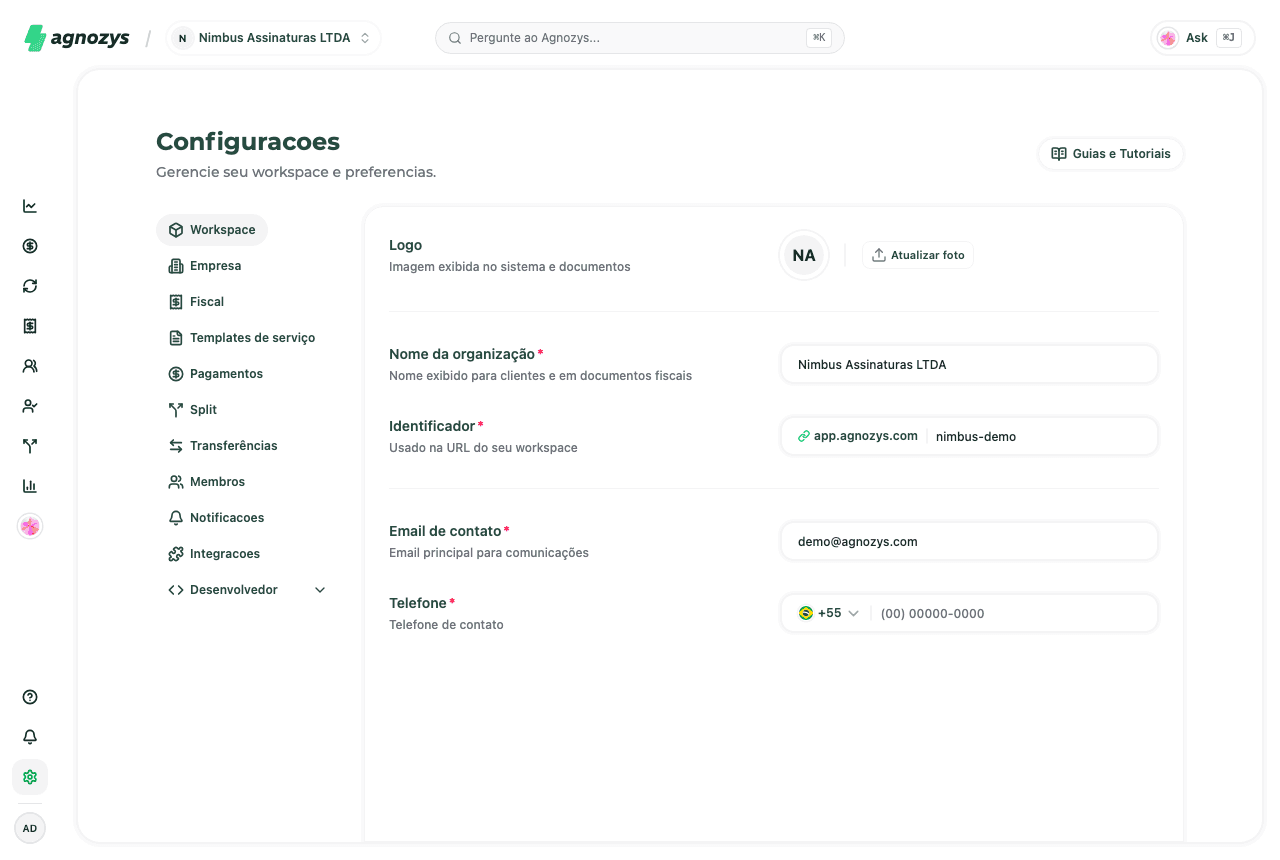Image resolution: width=1280 pixels, height=860 pixels.
Task: Open the +55 country code dropdown
Action: pos(829,613)
